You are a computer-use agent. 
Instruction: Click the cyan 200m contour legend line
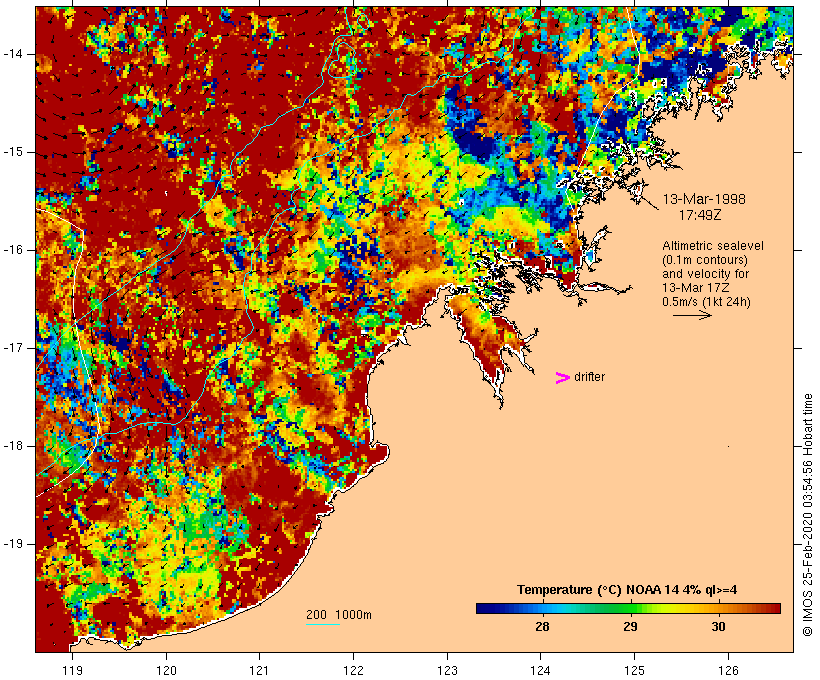coord(323,624)
